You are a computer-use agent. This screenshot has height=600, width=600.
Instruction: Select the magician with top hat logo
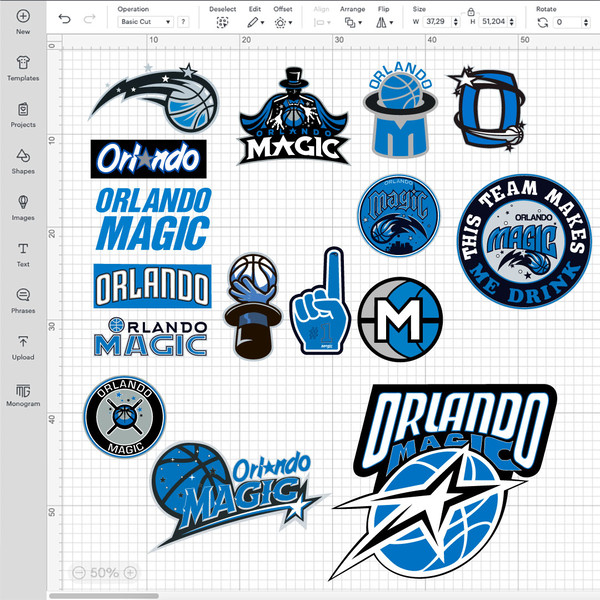(x=293, y=116)
